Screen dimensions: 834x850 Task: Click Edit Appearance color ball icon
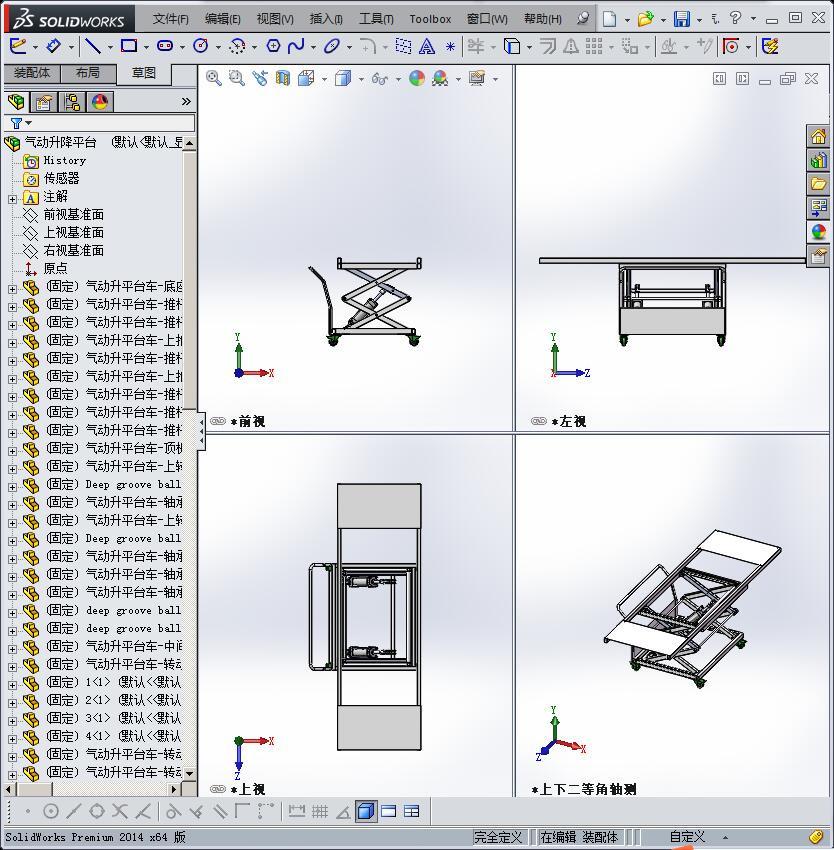click(x=416, y=79)
